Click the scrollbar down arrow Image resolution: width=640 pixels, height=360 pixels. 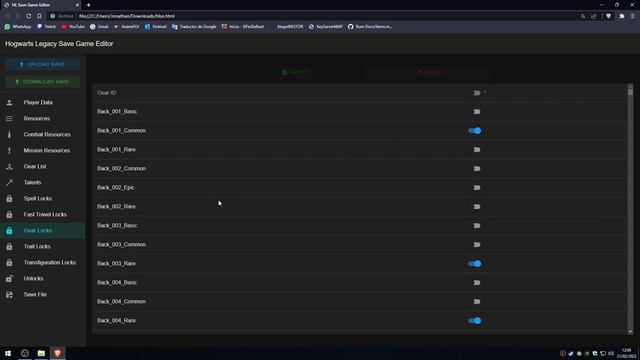click(630, 332)
